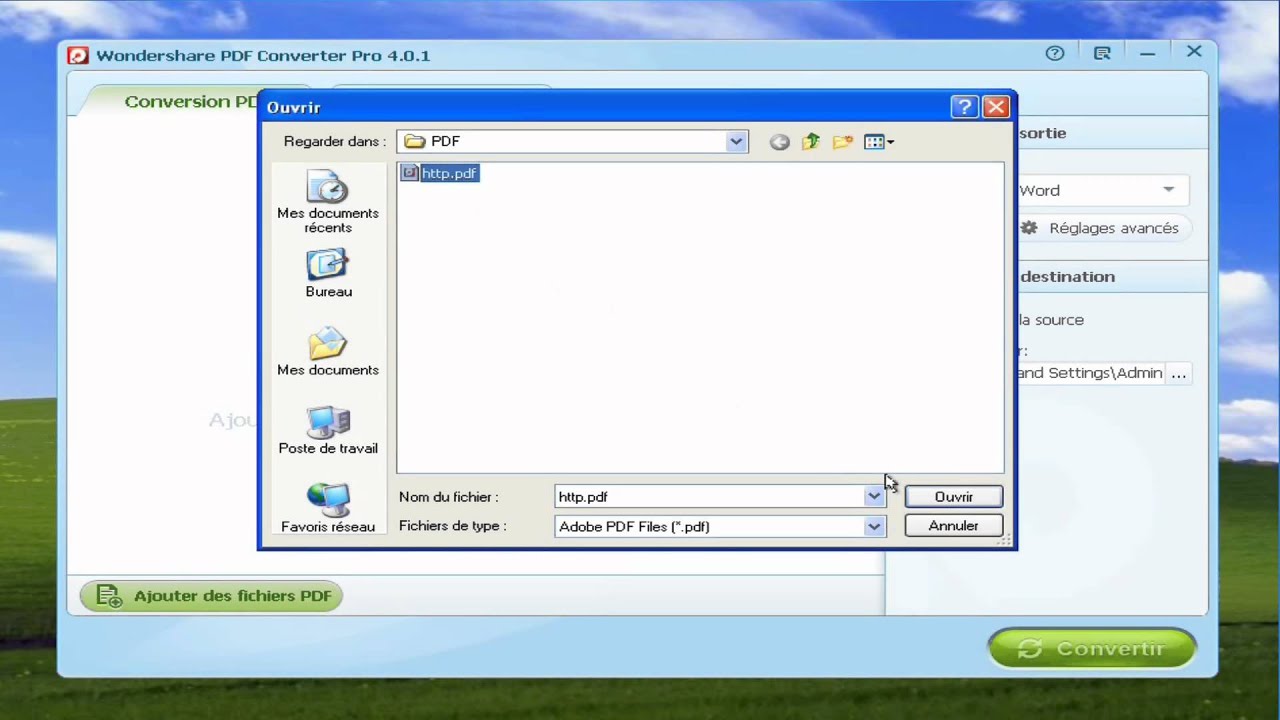Open Wondershare help icon in title bar
The width and height of the screenshot is (1280, 720).
pyautogui.click(x=1055, y=54)
